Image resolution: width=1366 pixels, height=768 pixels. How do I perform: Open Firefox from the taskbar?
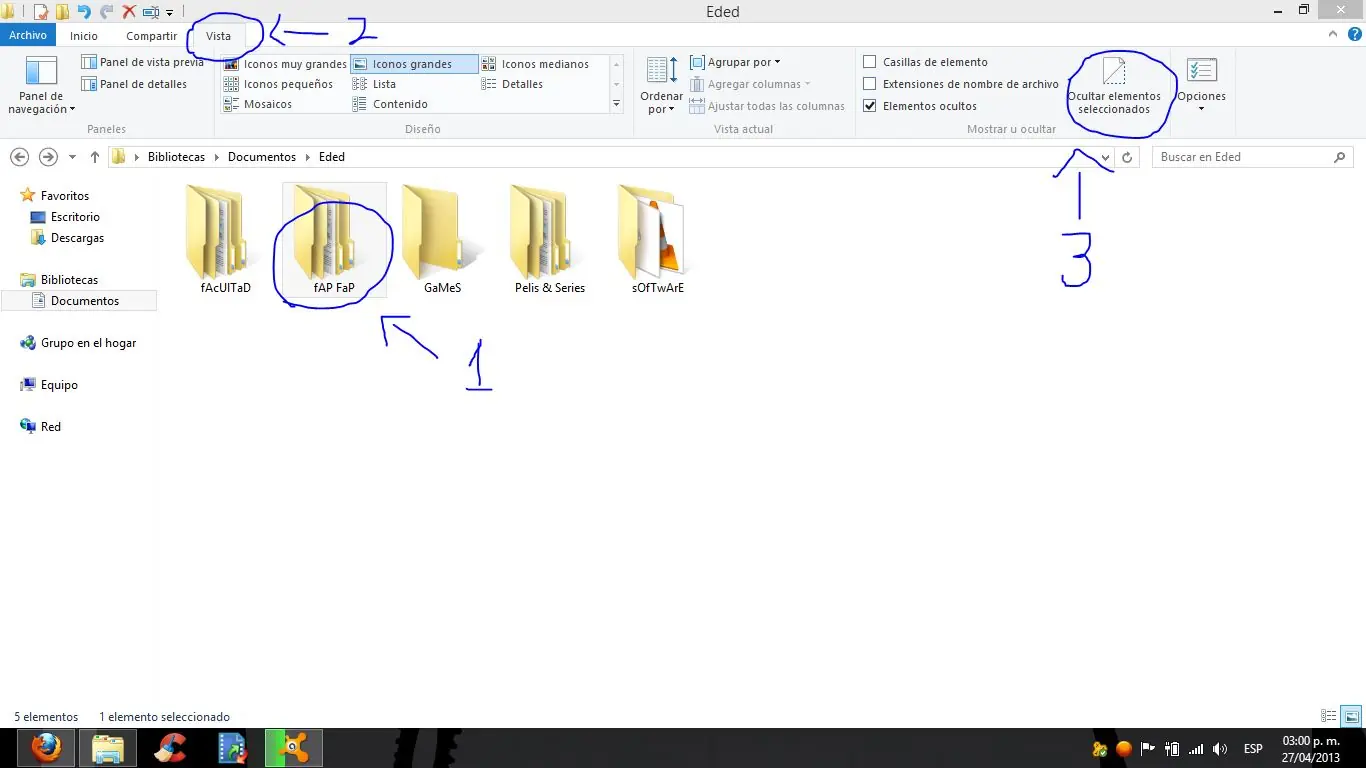(45, 748)
